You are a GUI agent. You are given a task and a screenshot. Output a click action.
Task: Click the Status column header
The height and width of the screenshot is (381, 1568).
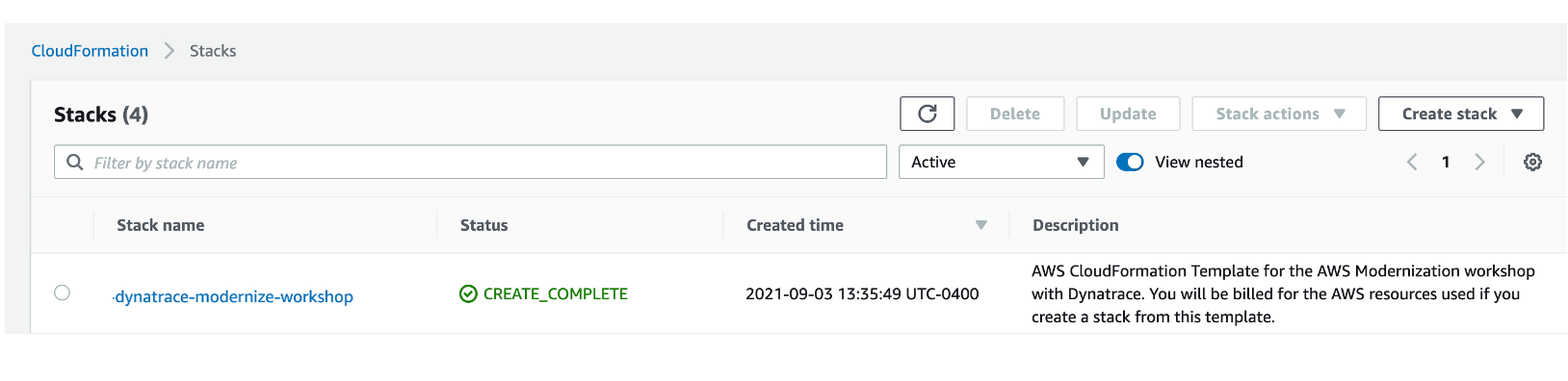coord(483,225)
